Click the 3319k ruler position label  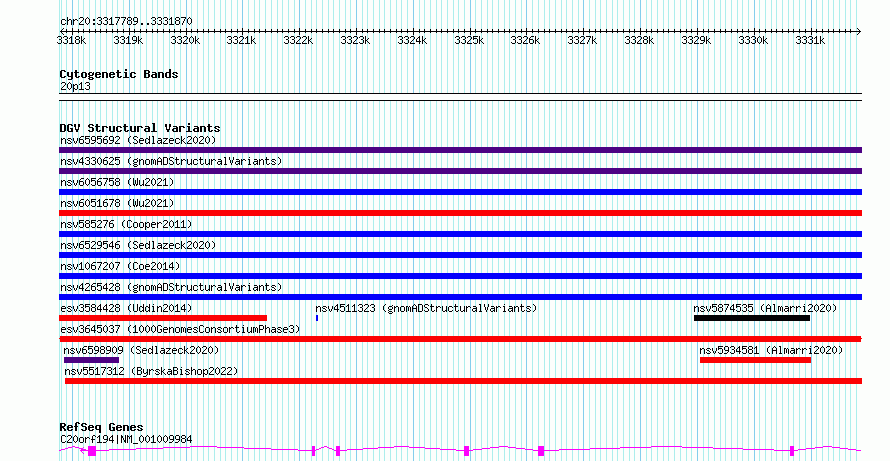[128, 40]
